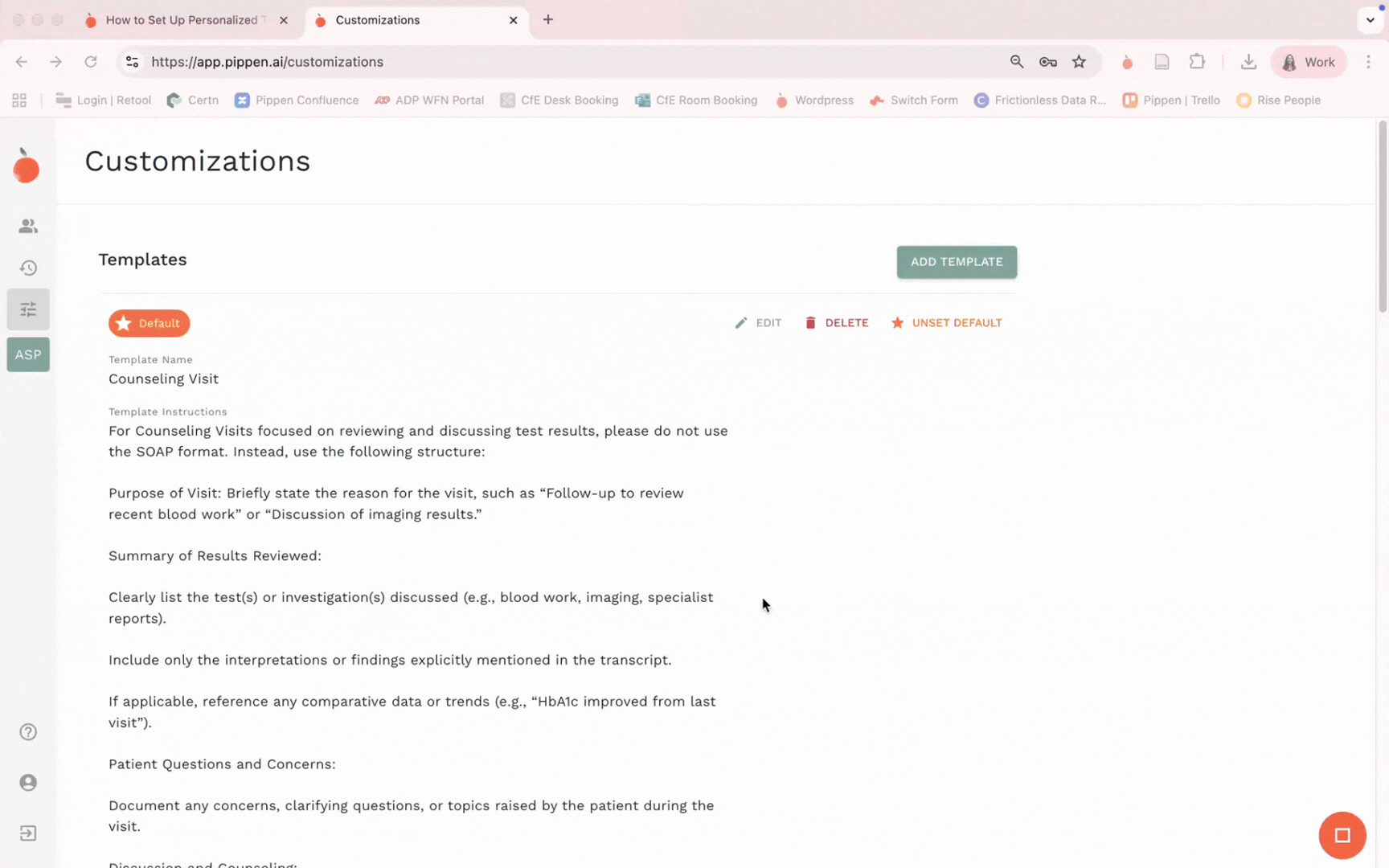Open the patients icon in sidebar
This screenshot has width=1389, height=868.
click(28, 227)
